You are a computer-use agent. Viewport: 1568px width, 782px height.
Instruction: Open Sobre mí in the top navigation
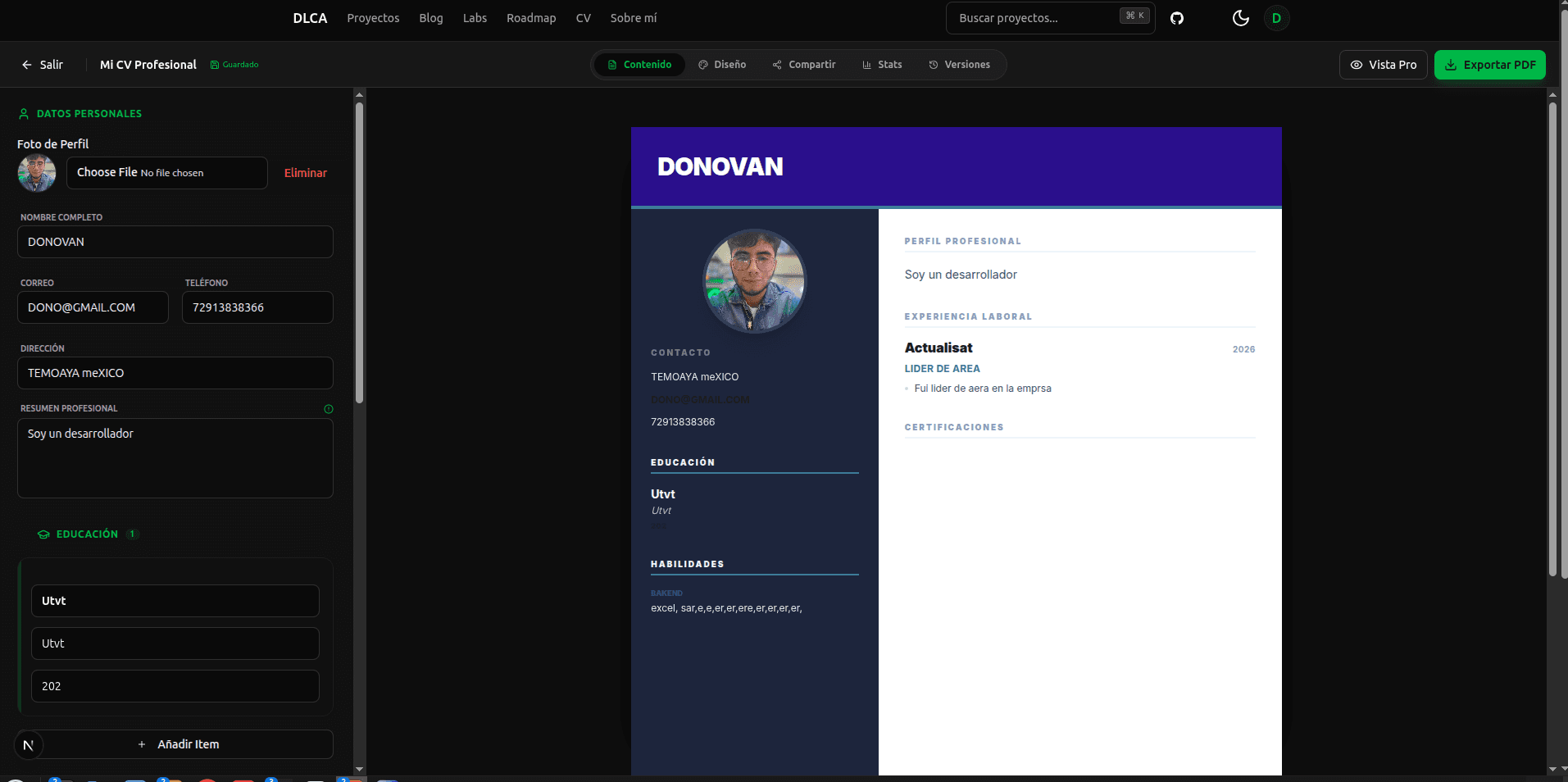(634, 18)
